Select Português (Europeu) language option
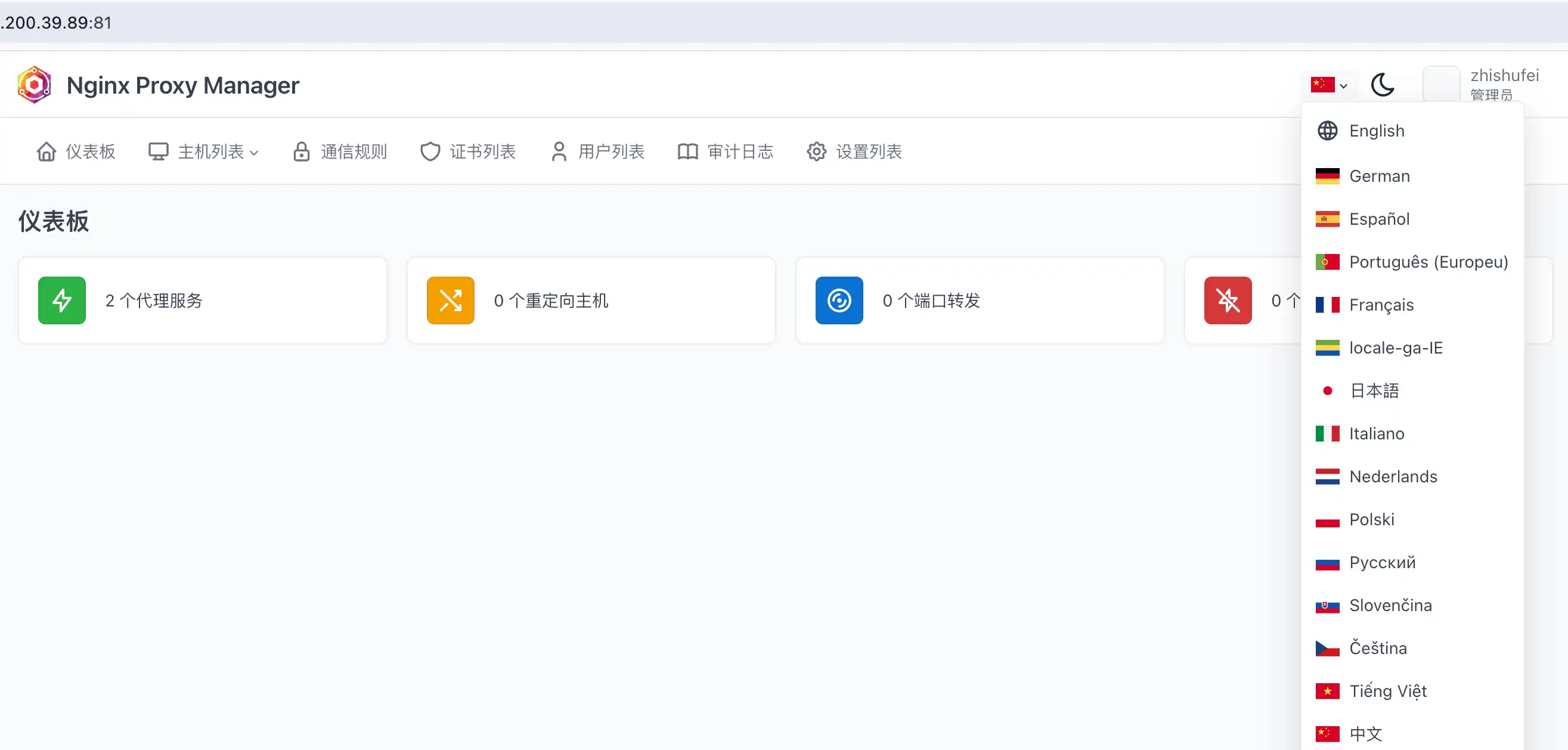Screen dimensions: 1568x750 coord(1412,262)
